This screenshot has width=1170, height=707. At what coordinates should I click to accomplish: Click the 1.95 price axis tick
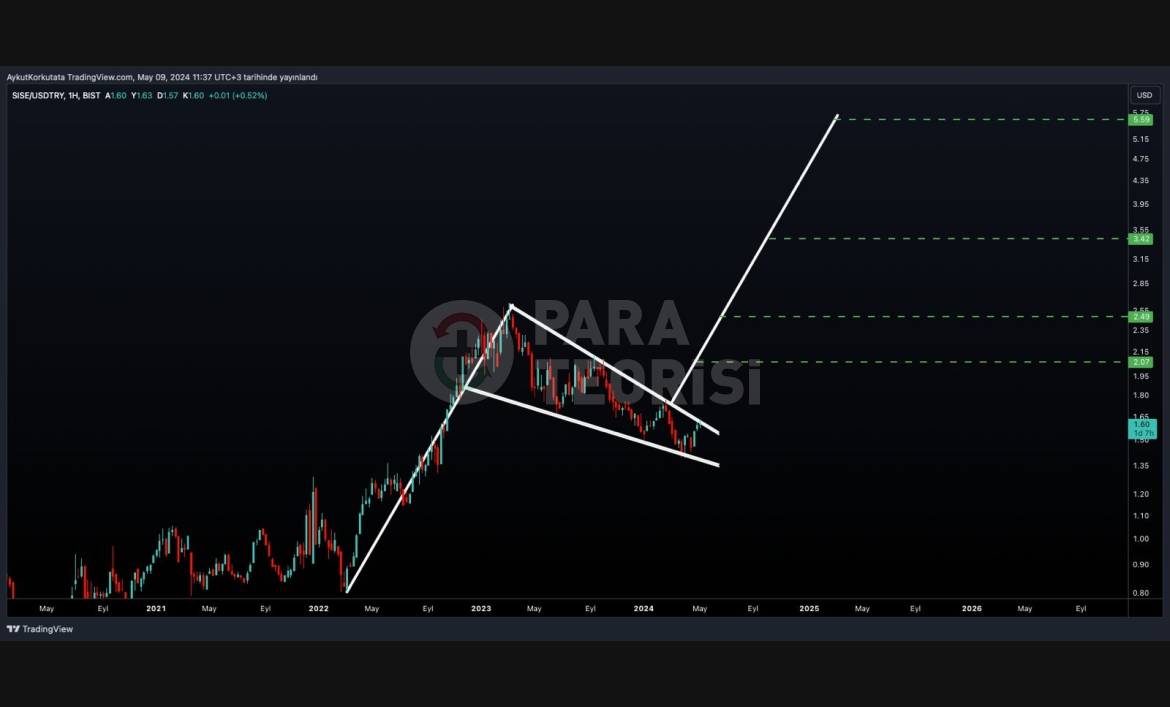1141,377
